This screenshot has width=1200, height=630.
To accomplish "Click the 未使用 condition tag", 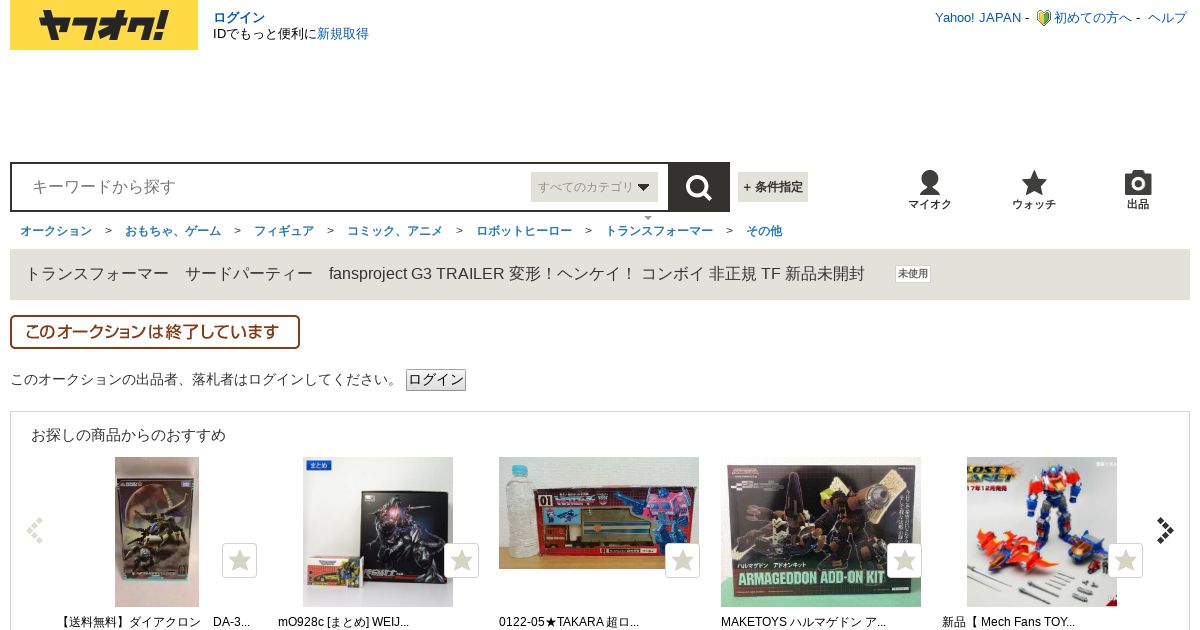I will click(x=913, y=274).
